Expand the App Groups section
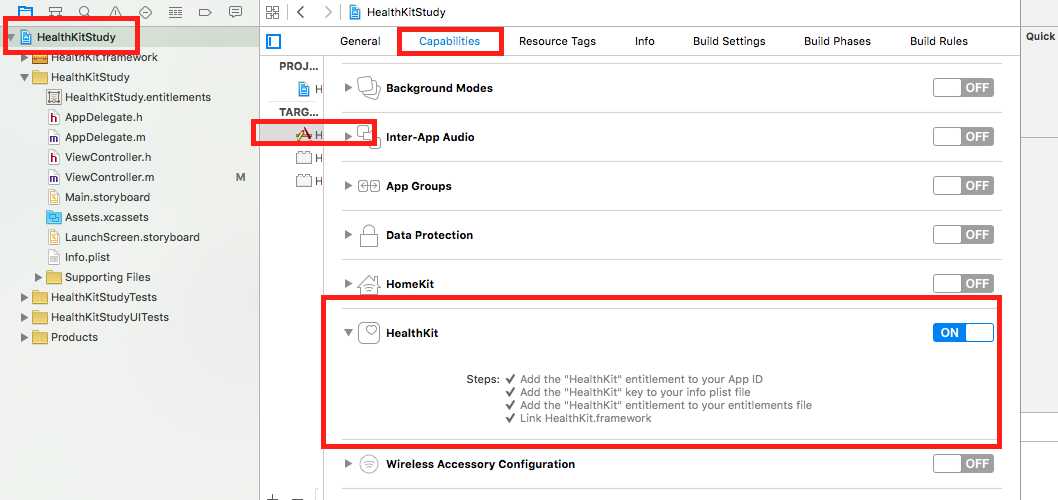The image size is (1058, 500). 348,186
